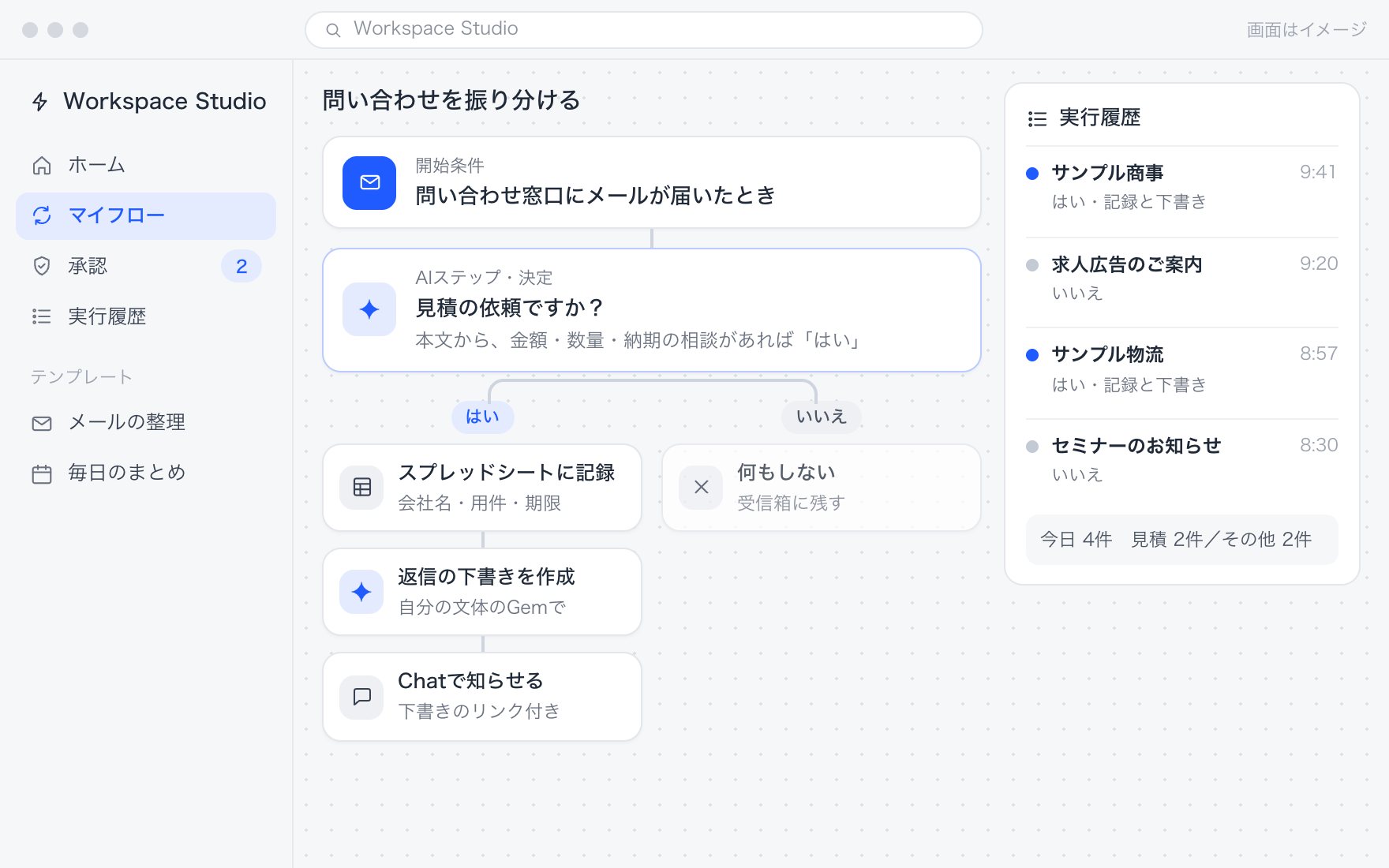The image size is (1389, 868).
Task: Open the Chatで知らせる step
Action: [482, 696]
